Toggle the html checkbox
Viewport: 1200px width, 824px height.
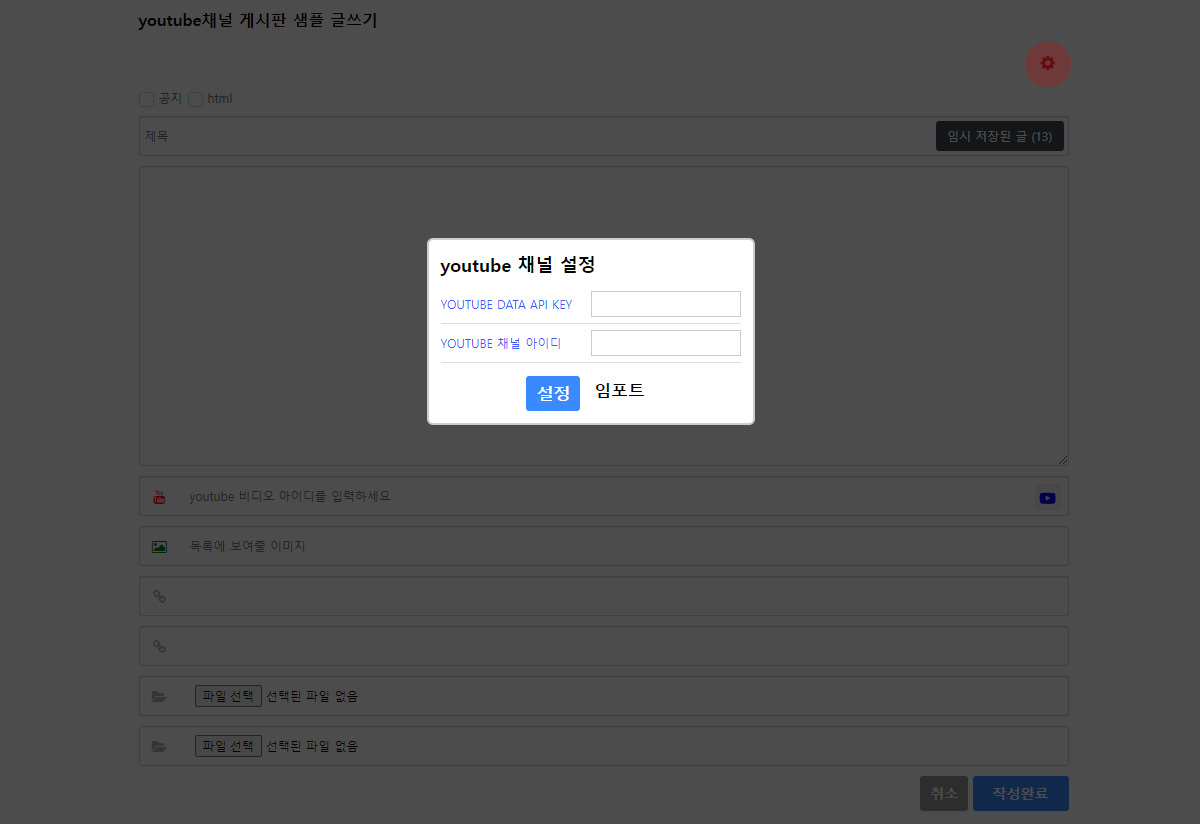[195, 99]
